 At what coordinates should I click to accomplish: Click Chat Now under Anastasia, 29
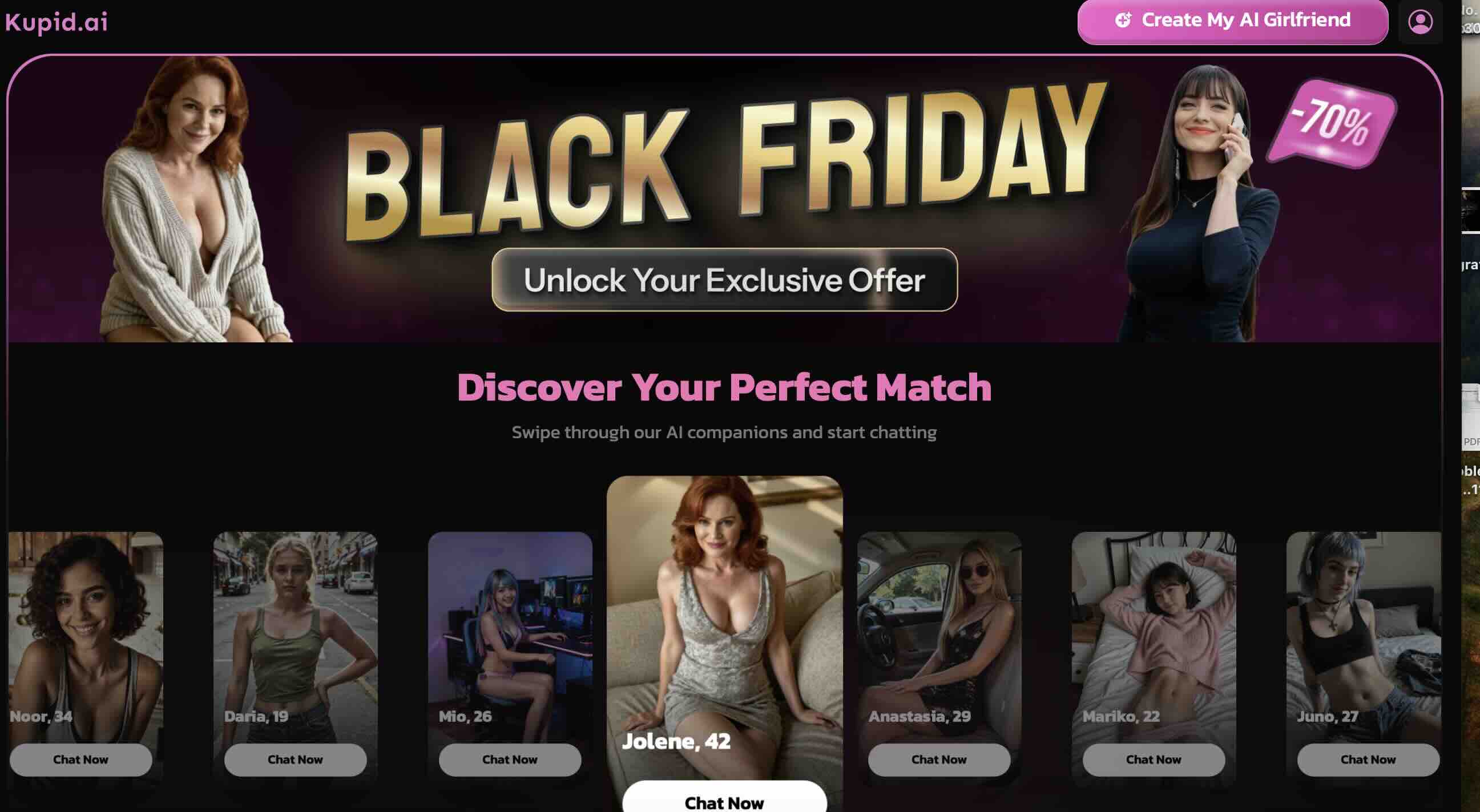939,759
